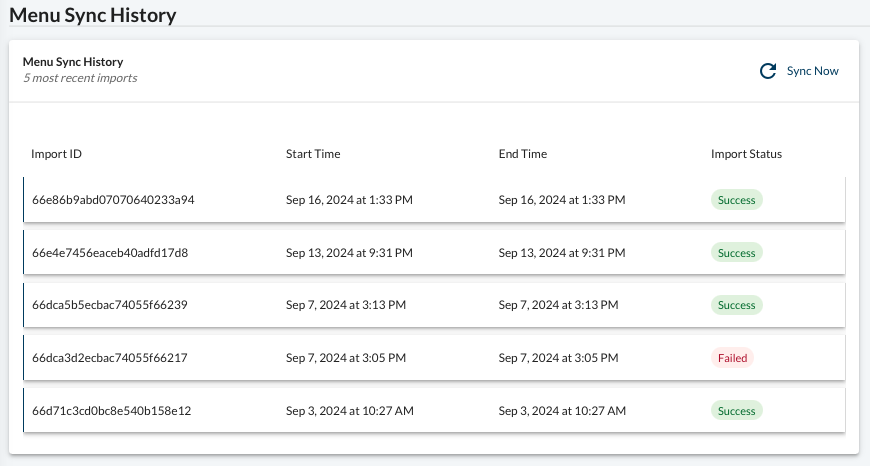
Task: Select import ID 66e86b9abd07070640233a94
Action: coord(113,200)
